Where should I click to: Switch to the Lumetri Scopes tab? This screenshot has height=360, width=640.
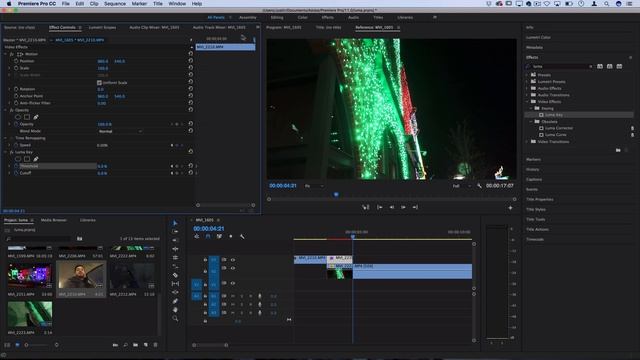tap(102, 27)
